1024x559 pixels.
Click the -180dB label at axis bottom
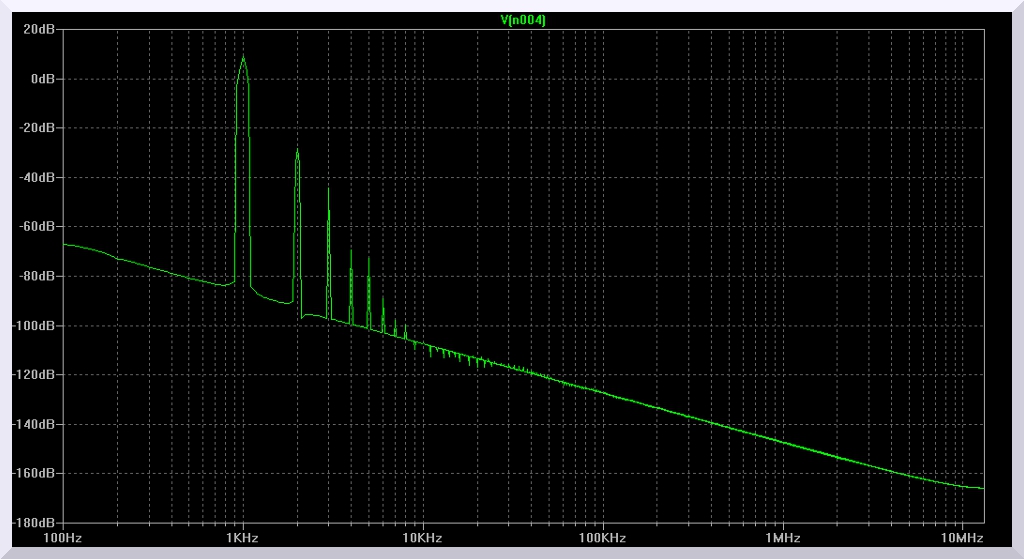pos(35,523)
